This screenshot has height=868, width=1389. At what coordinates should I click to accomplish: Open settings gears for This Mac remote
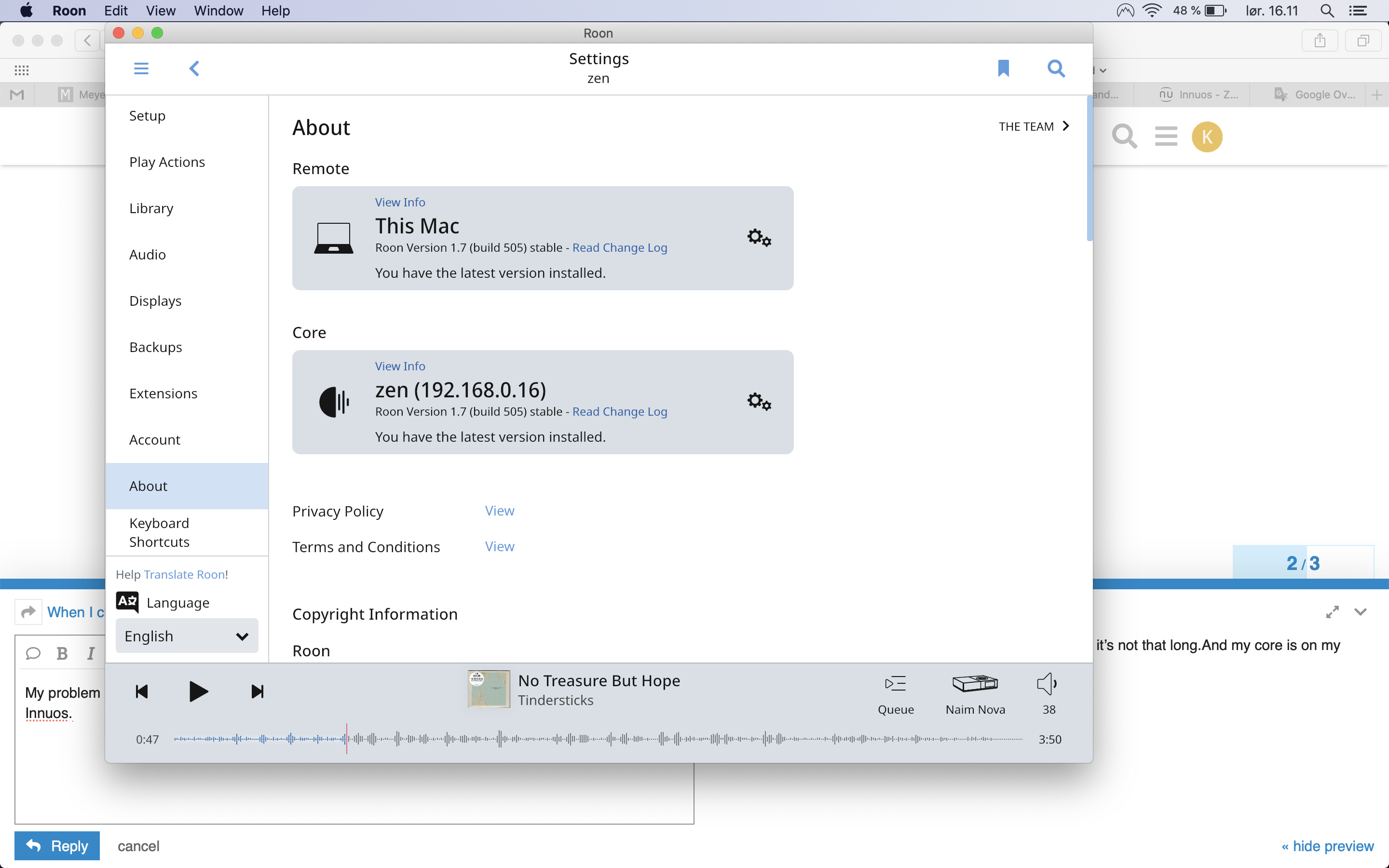coord(759,237)
